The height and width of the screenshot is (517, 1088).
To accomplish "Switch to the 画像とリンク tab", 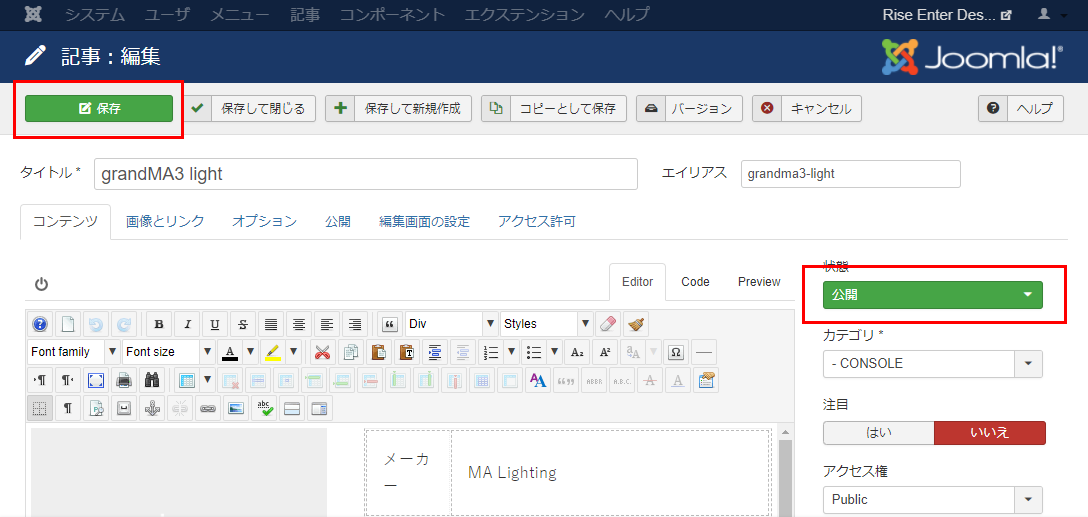I will click(x=165, y=222).
